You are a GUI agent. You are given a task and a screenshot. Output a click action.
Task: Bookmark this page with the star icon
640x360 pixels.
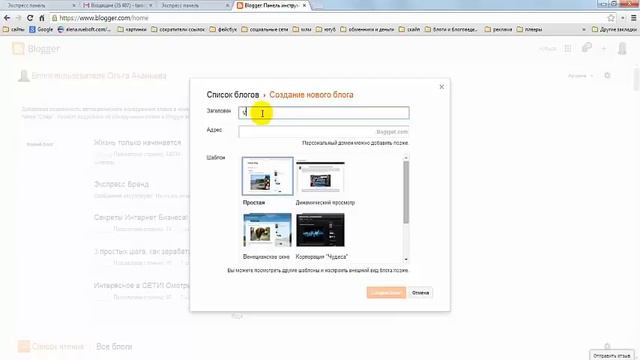(611, 18)
